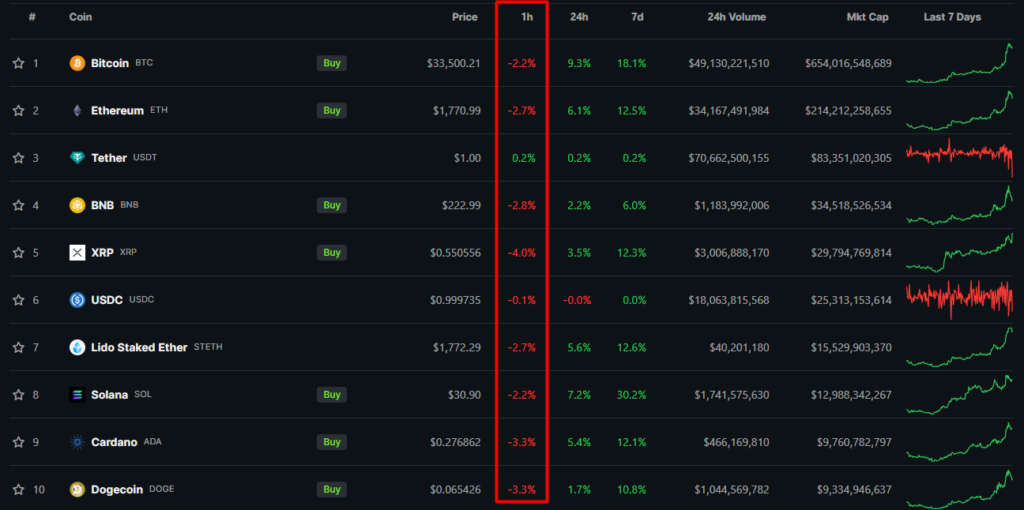Click the 1h column header
Viewport: 1024px width, 510px height.
527,17
